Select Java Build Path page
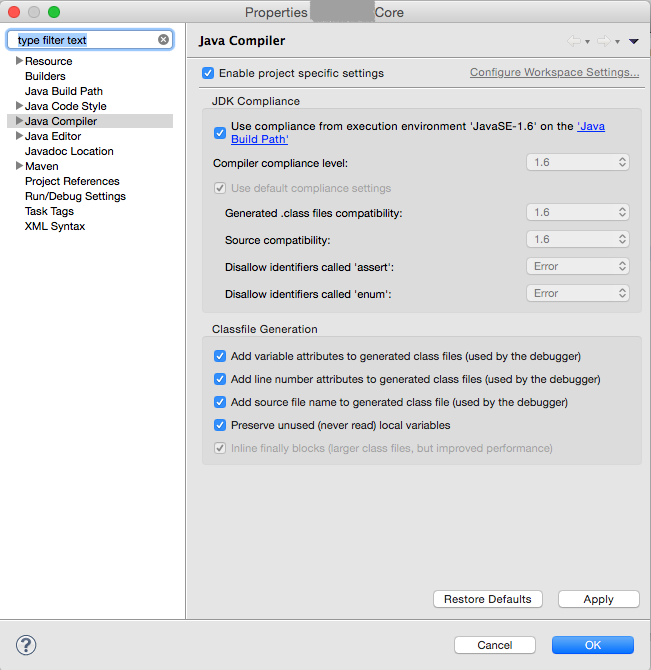This screenshot has height=670, width=651. click(64, 91)
